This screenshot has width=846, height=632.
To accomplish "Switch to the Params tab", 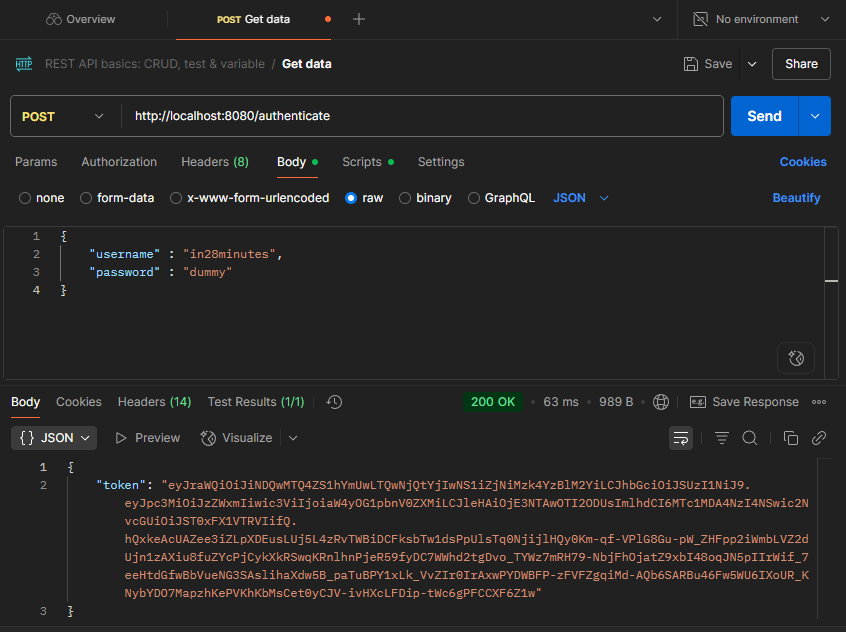I will click(x=36, y=162).
